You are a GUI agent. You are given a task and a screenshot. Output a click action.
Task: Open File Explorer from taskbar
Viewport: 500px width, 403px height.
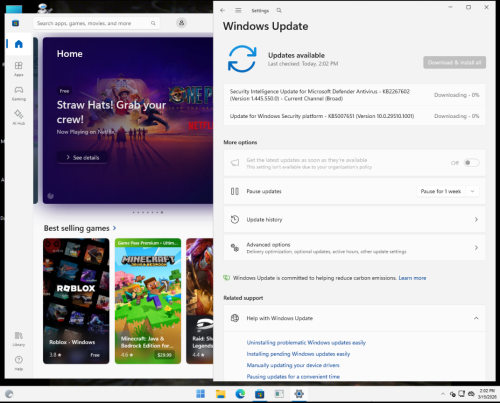tap(220, 394)
